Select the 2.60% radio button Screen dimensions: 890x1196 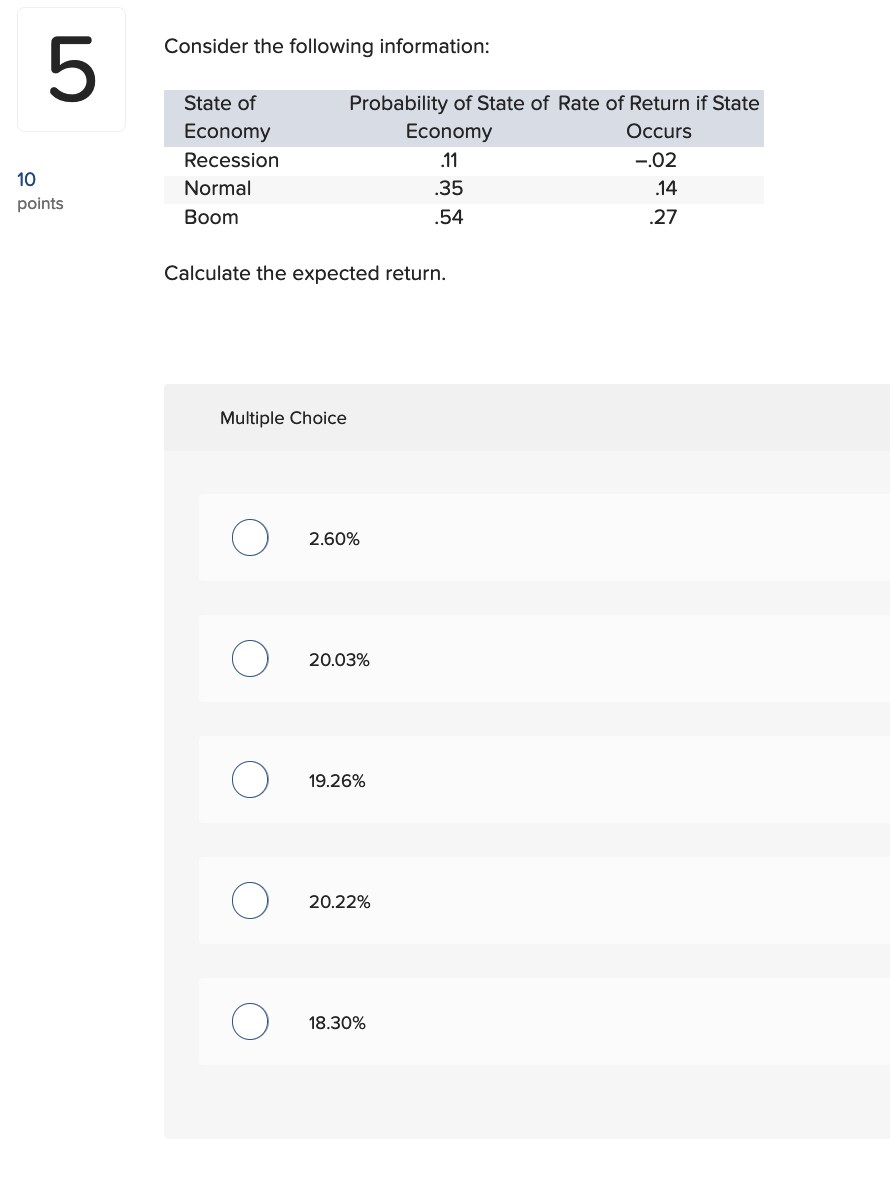250,537
